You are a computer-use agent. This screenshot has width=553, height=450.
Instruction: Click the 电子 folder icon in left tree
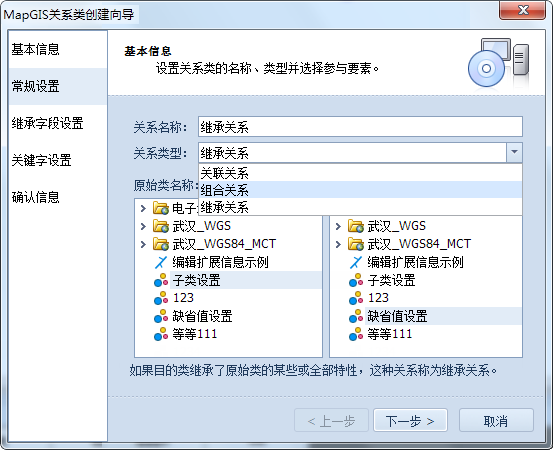[x=161, y=208]
